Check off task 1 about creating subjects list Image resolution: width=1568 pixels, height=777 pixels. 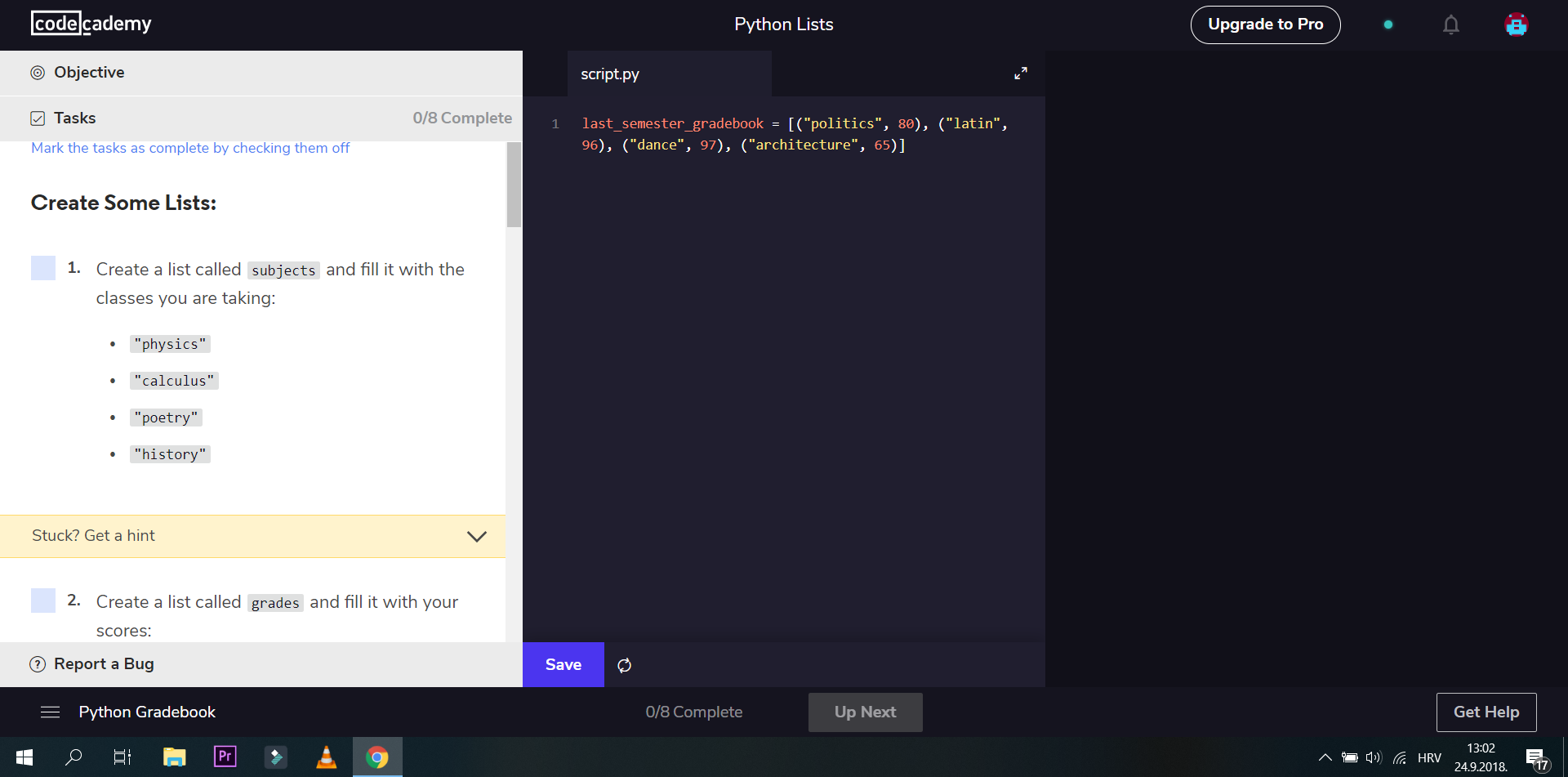click(x=42, y=268)
